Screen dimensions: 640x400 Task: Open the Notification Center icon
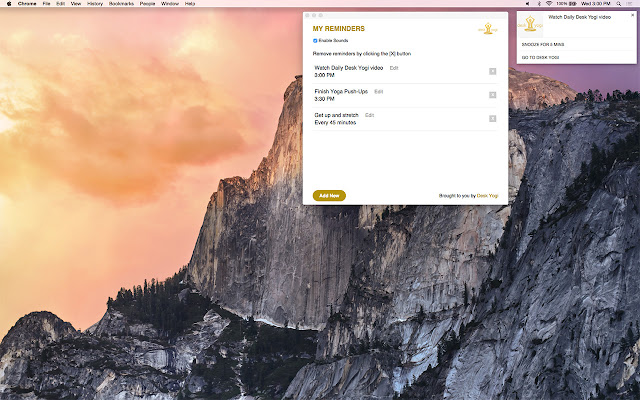click(630, 4)
